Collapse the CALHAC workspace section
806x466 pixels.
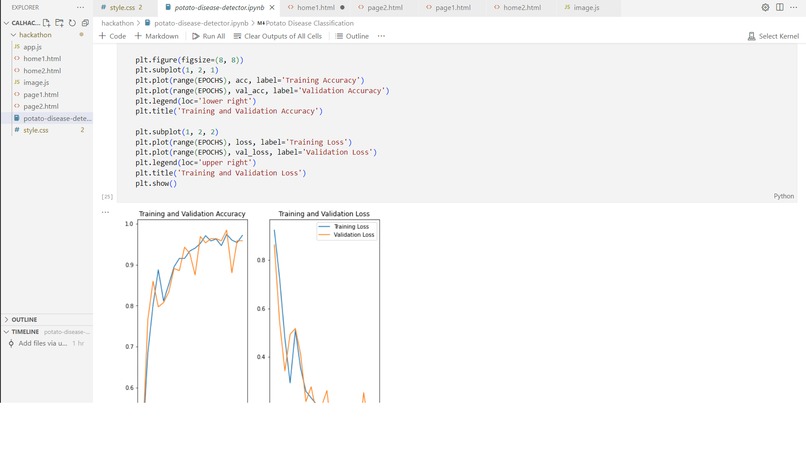pyautogui.click(x=6, y=23)
